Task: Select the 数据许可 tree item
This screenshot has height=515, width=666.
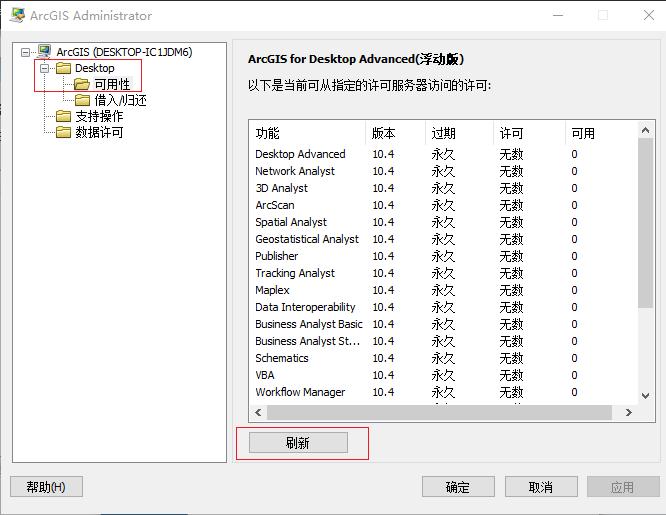Action: 99,132
